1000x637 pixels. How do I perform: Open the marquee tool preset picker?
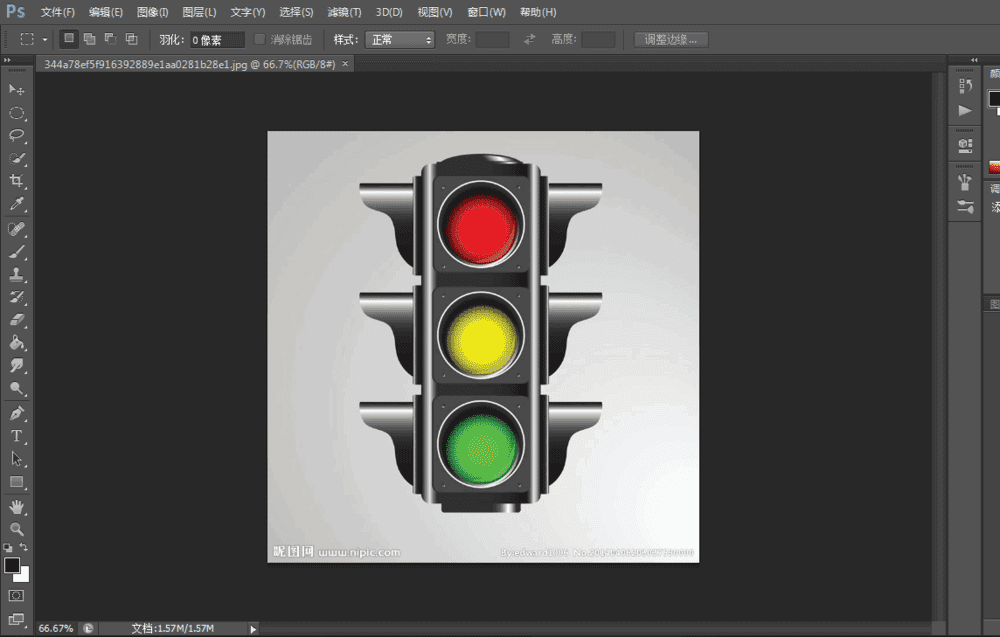point(45,40)
